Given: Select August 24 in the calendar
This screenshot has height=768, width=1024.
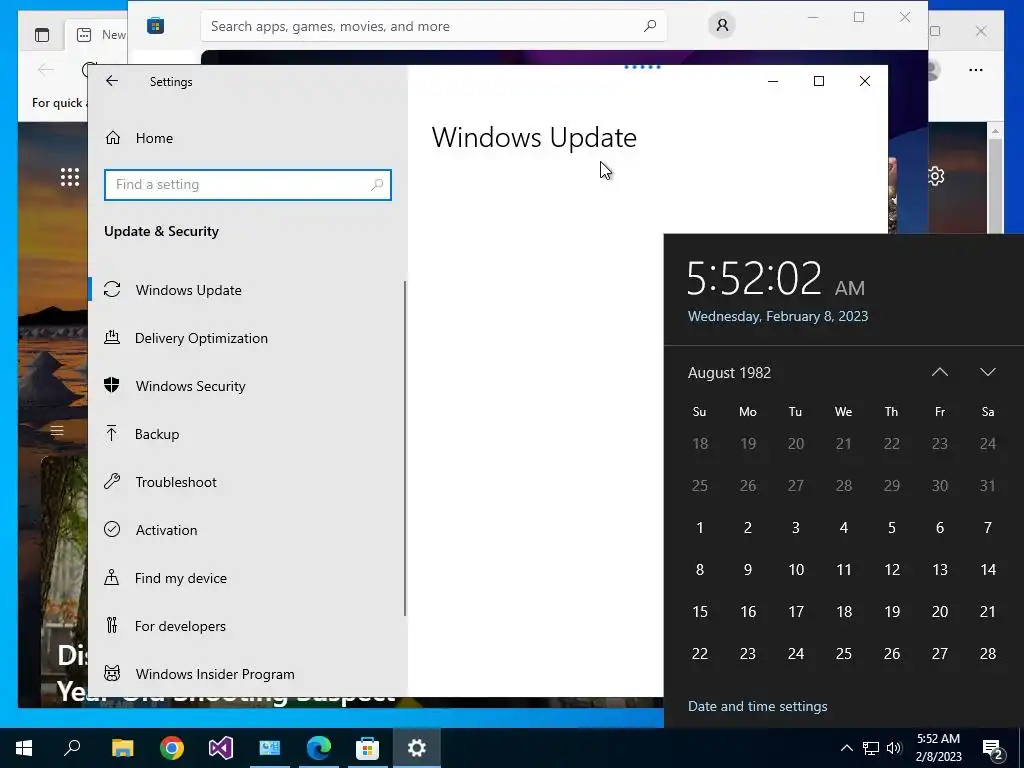Looking at the screenshot, I should click(x=795, y=654).
